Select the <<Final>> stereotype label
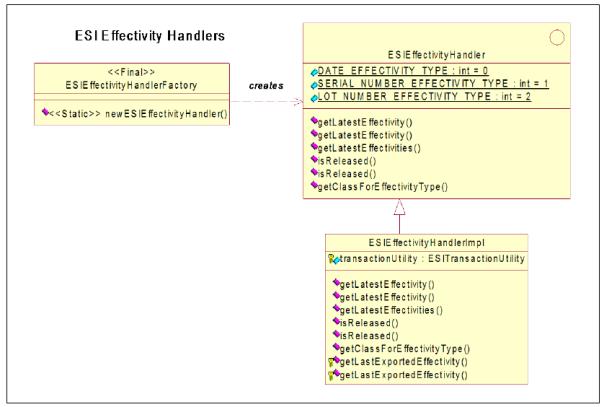Image resolution: width=604 pixels, height=407 pixels. click(132, 72)
